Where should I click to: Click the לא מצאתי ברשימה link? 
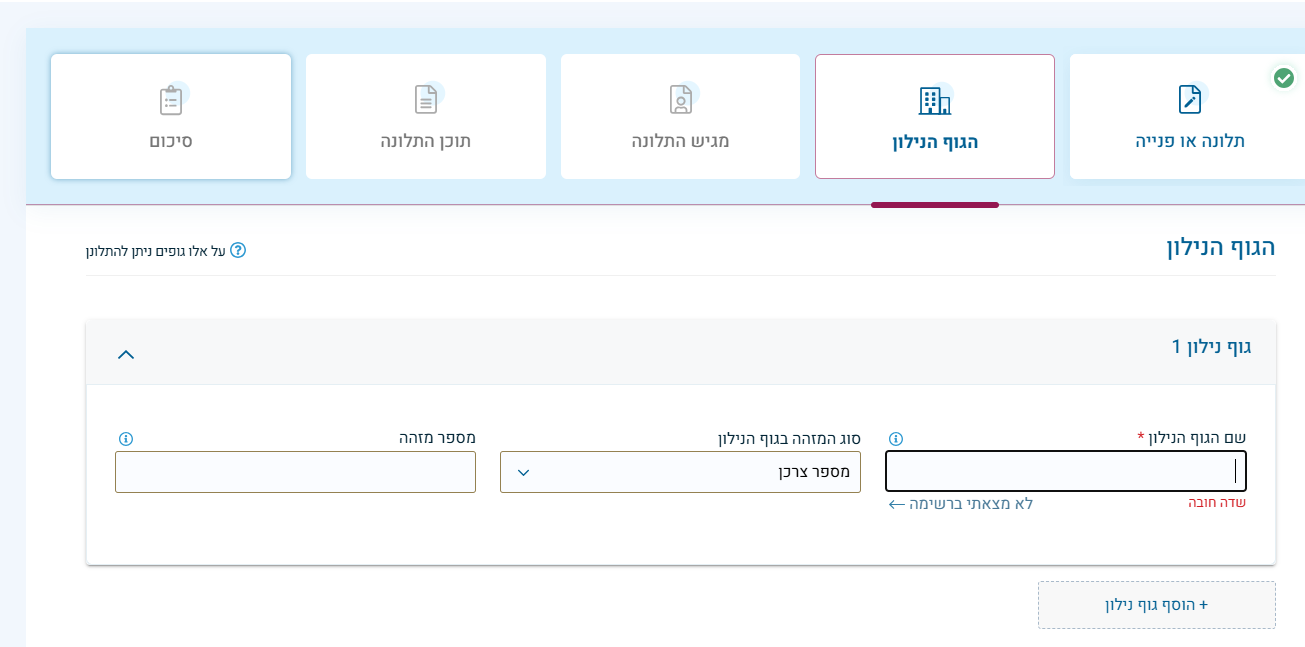point(960,504)
